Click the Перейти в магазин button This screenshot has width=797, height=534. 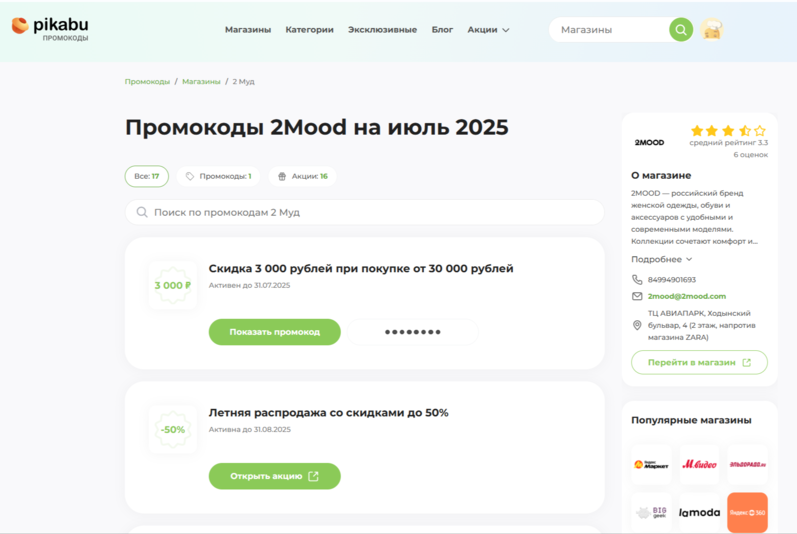[x=699, y=362]
